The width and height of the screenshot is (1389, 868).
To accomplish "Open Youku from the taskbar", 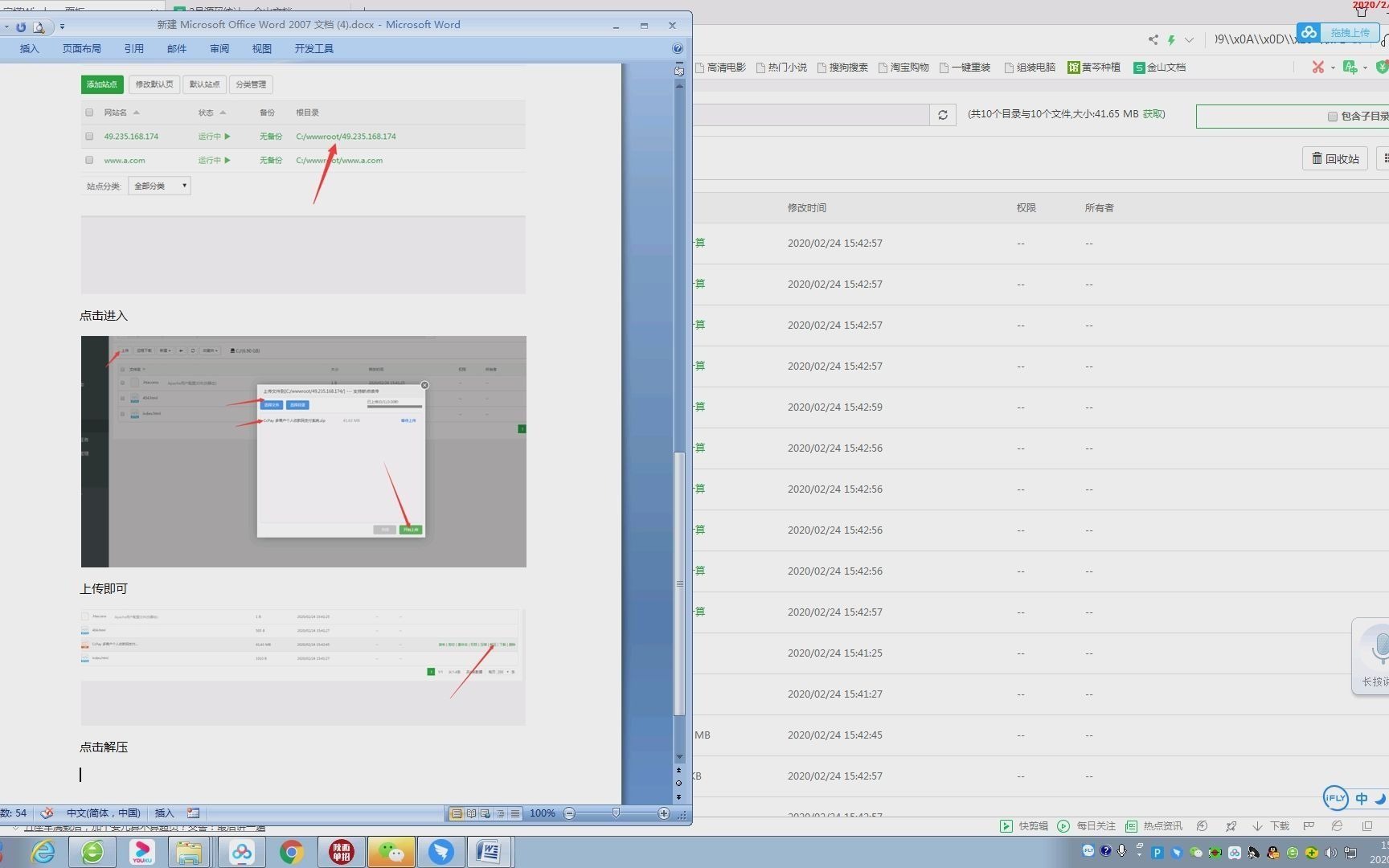I will [142, 852].
